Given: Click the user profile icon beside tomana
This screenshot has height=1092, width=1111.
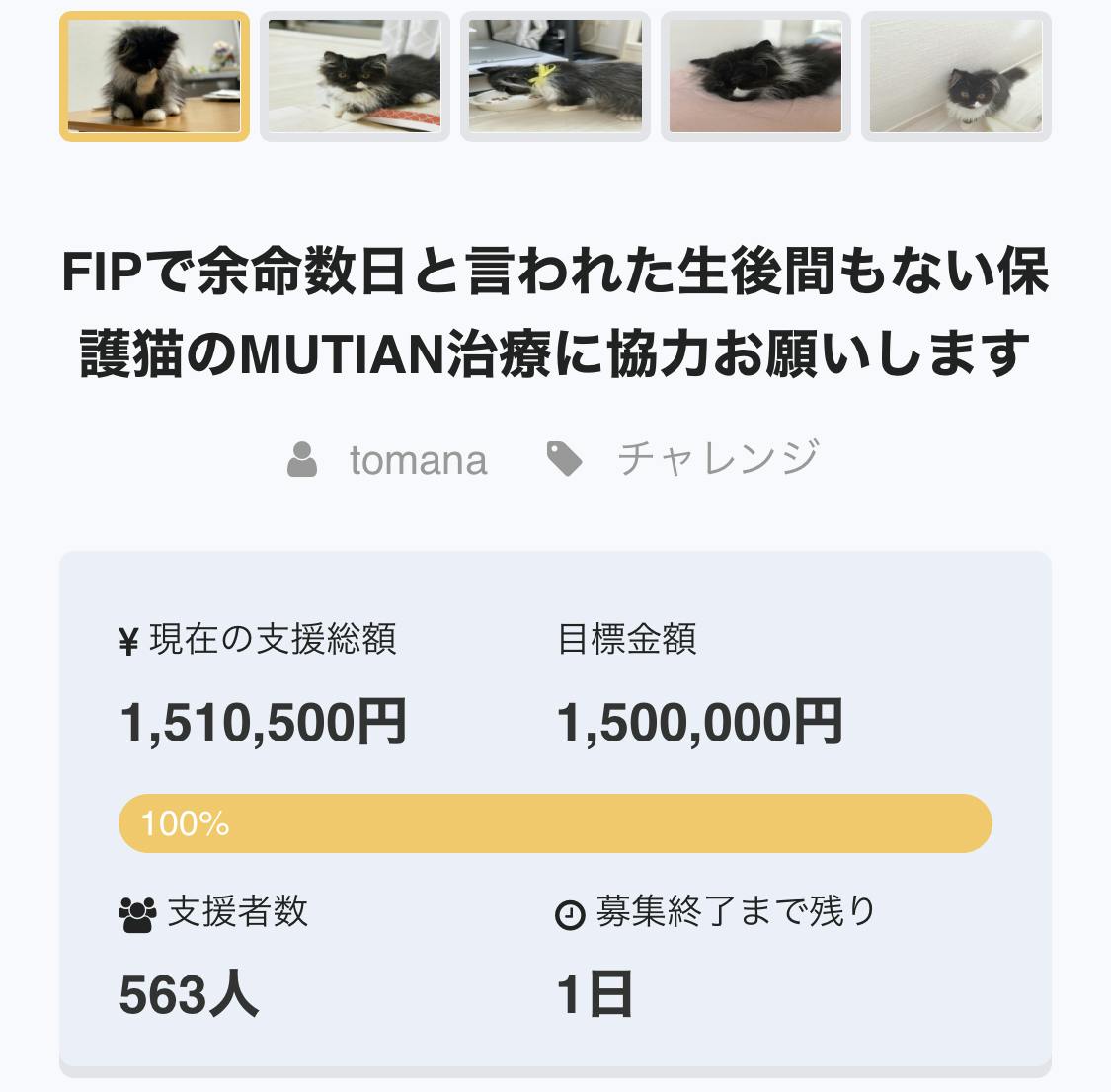Looking at the screenshot, I should click(x=302, y=460).
